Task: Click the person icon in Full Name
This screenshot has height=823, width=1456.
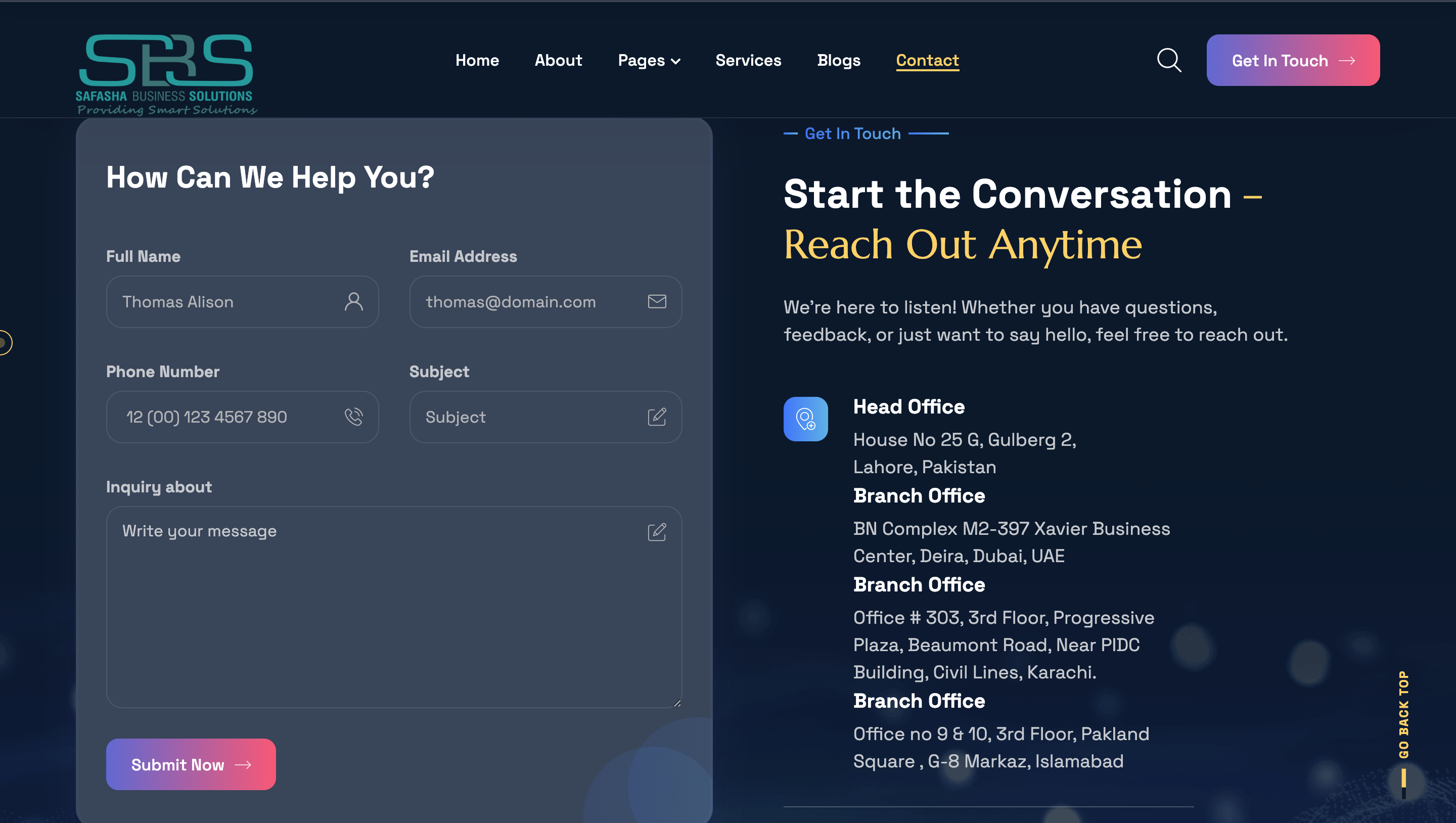Action: (x=354, y=301)
